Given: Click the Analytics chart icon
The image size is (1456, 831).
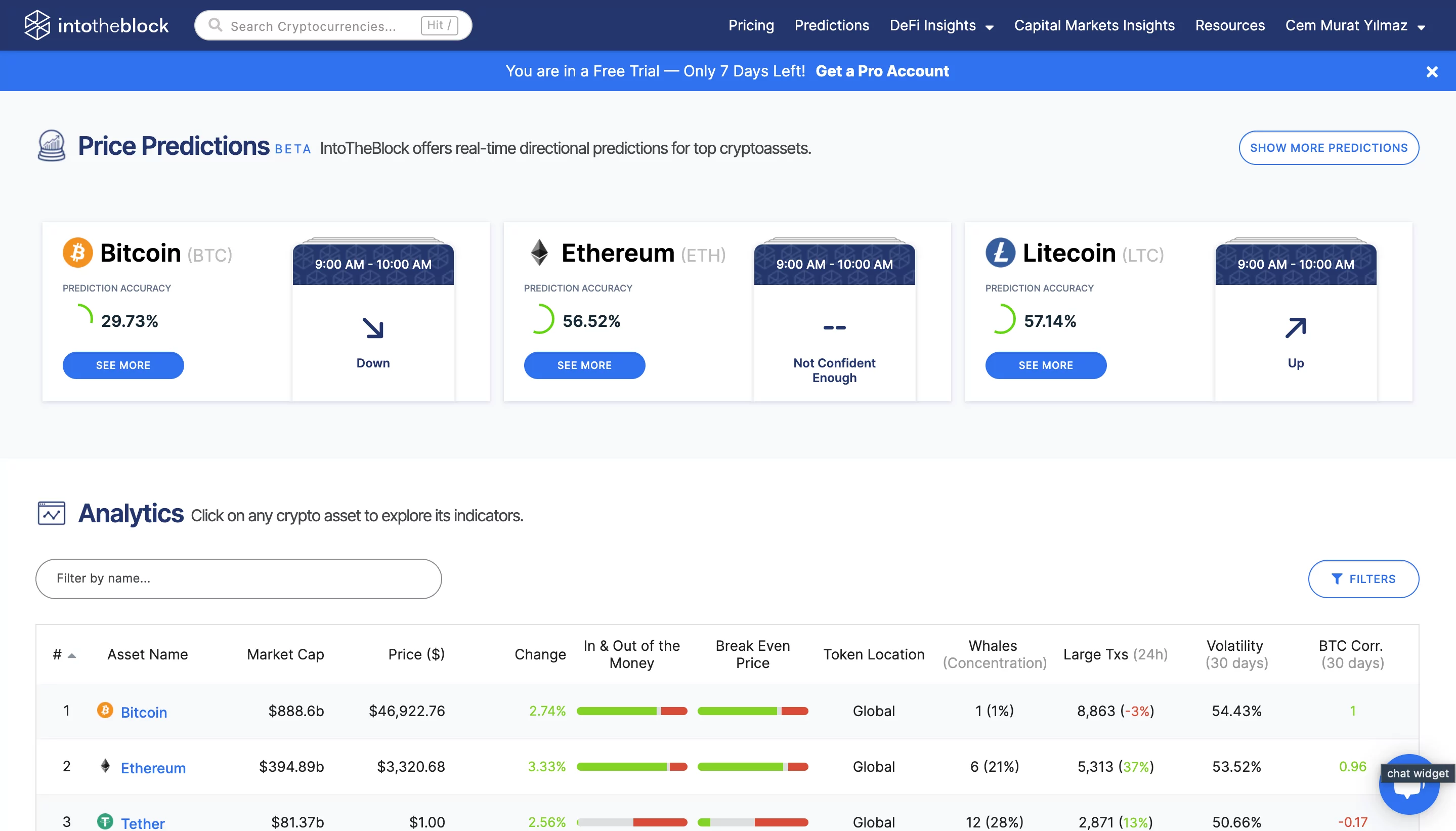Looking at the screenshot, I should tap(51, 513).
